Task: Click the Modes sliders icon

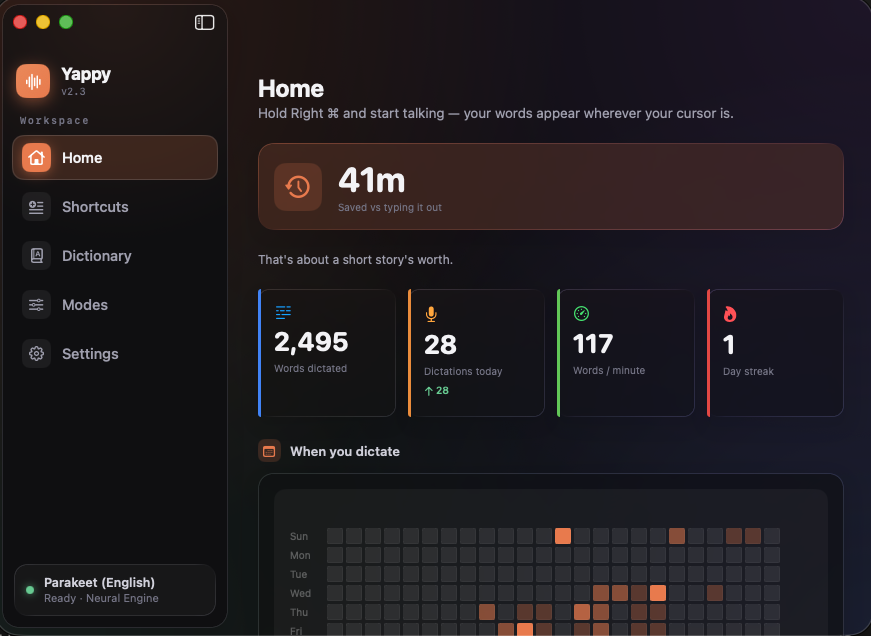Action: coord(37,304)
